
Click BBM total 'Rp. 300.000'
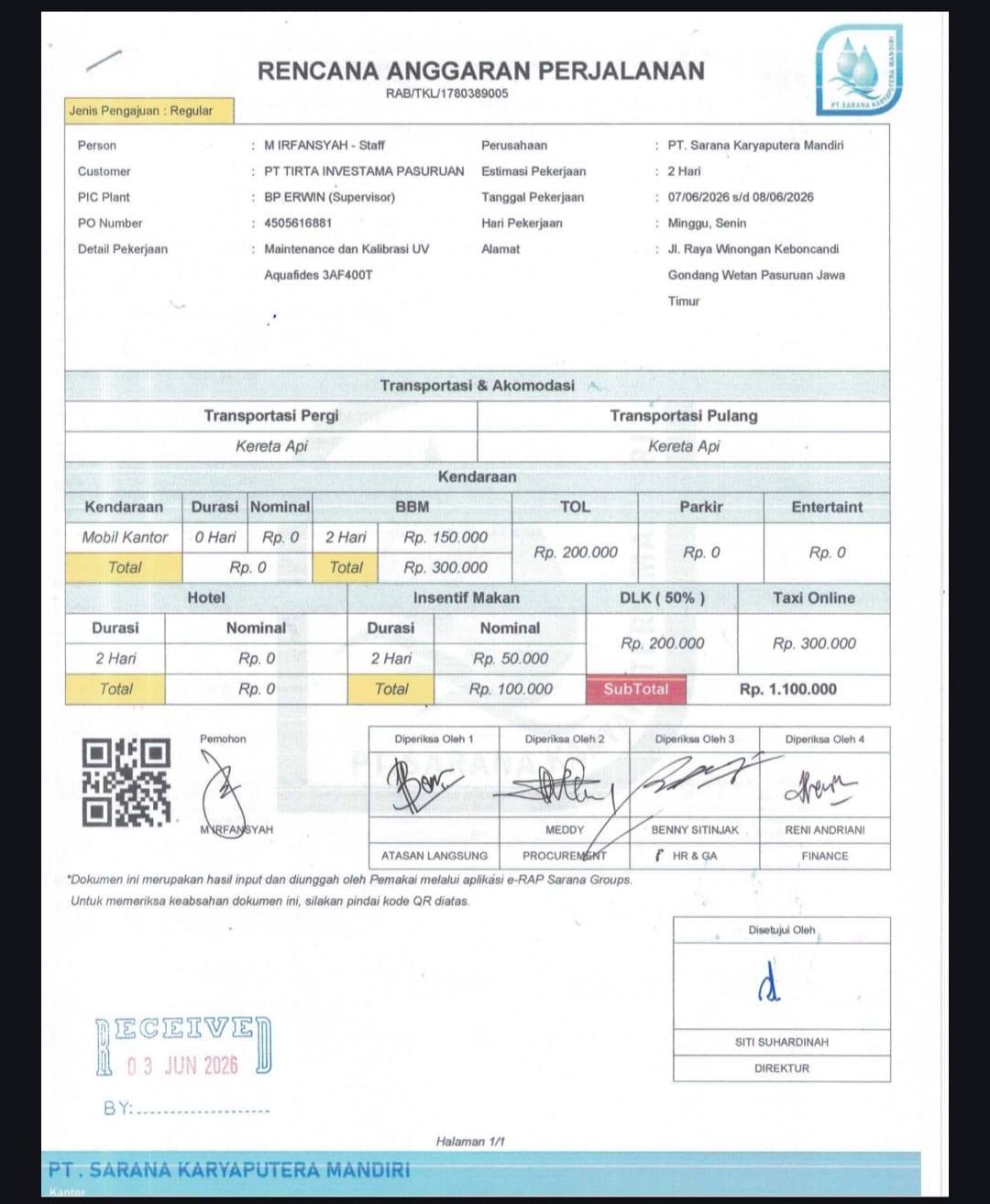click(x=445, y=568)
